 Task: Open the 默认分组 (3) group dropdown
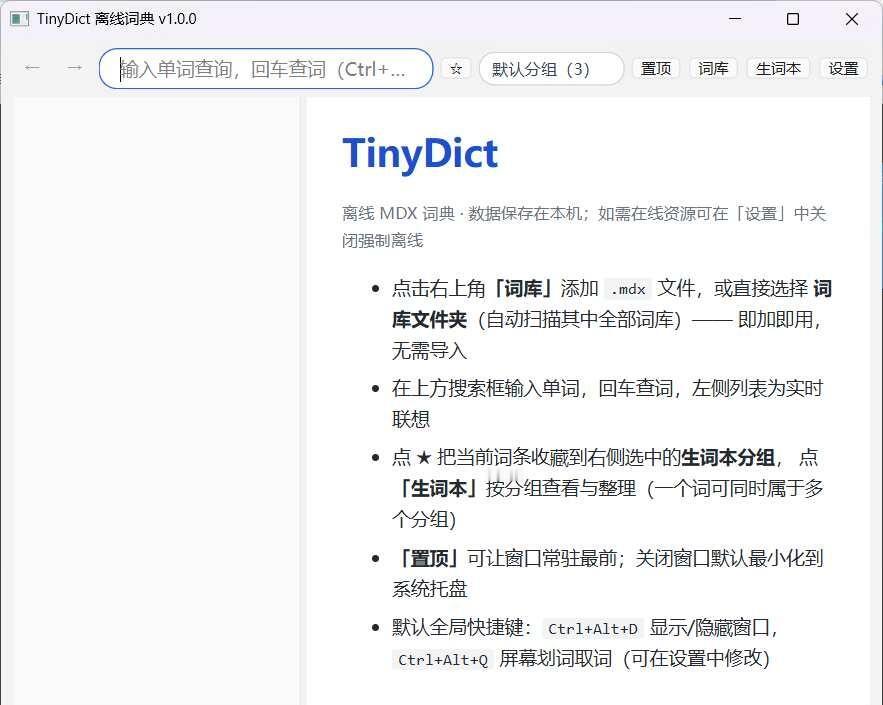[x=551, y=69]
